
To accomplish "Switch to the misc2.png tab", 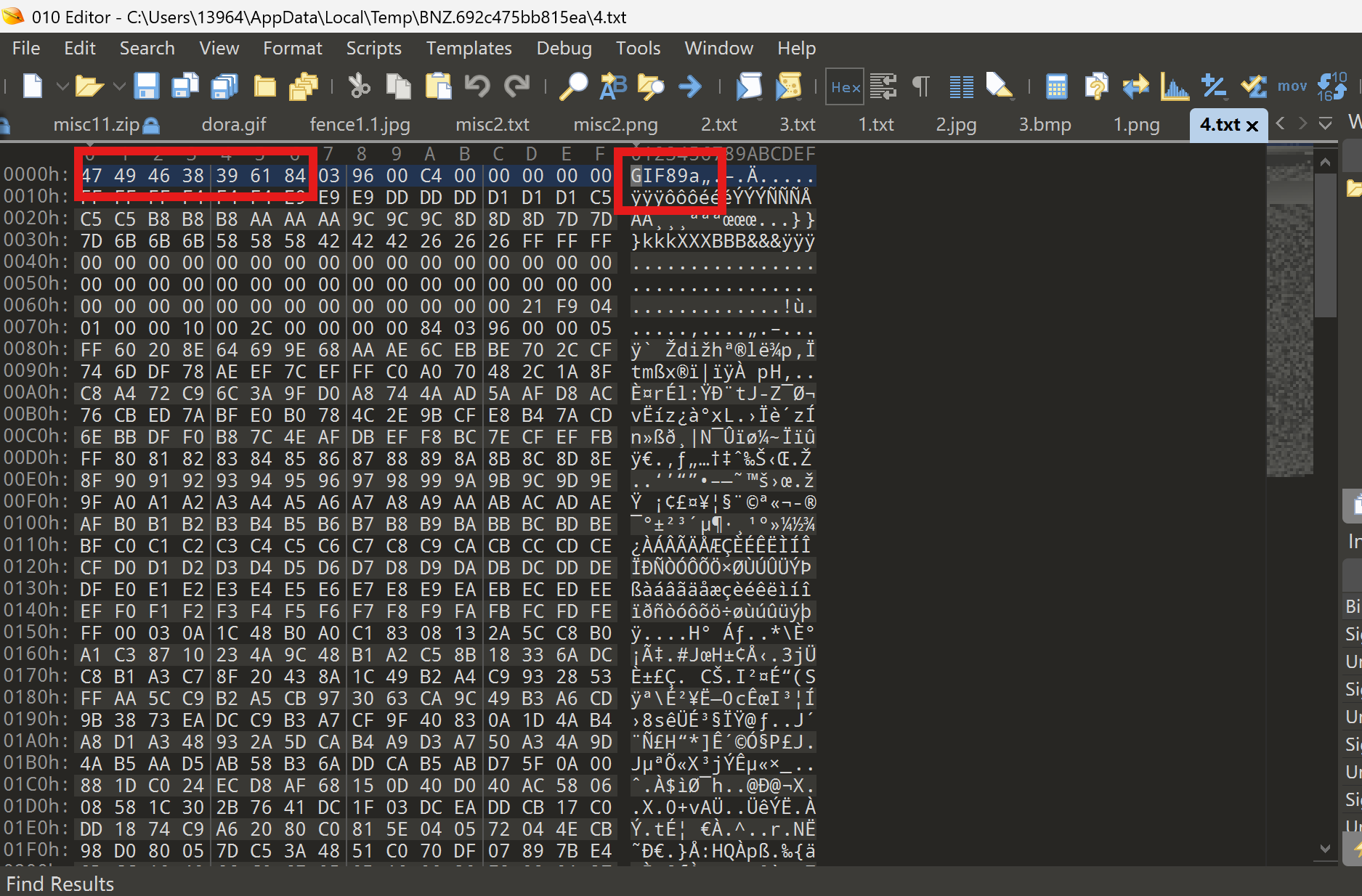I will point(615,125).
